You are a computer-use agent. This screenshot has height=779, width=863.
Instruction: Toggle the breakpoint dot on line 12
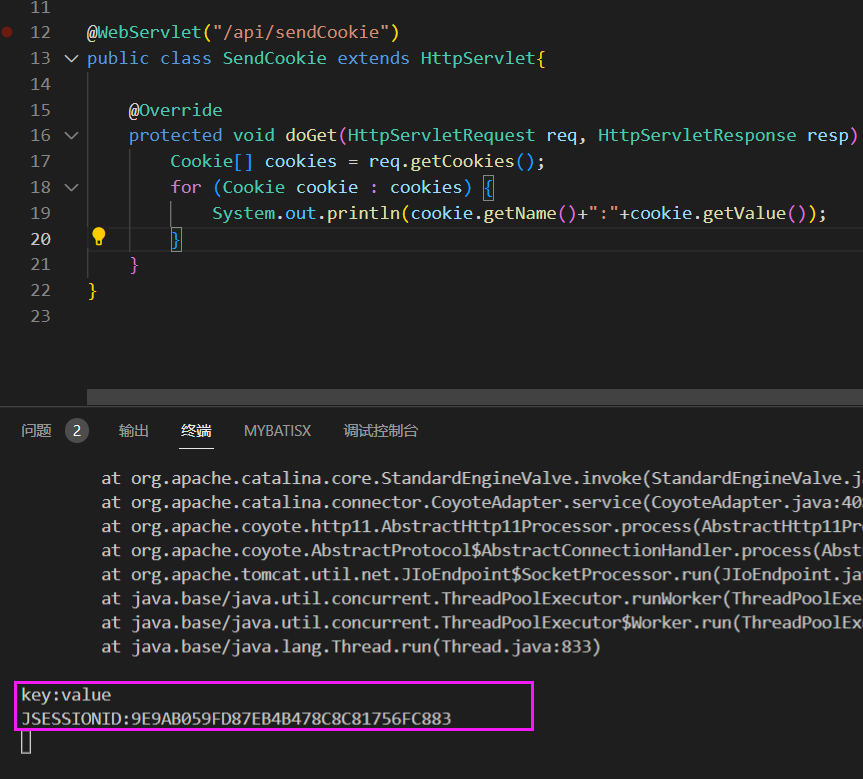[8, 33]
